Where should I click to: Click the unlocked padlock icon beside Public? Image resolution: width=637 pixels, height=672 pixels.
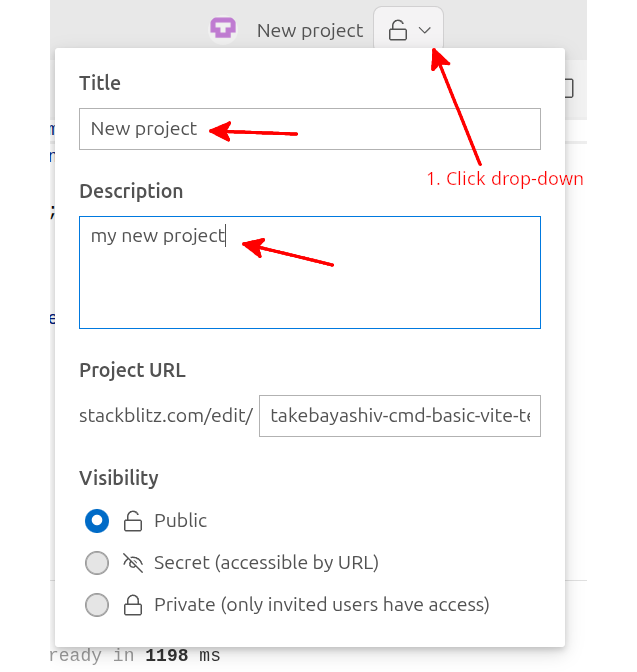[x=133, y=521]
